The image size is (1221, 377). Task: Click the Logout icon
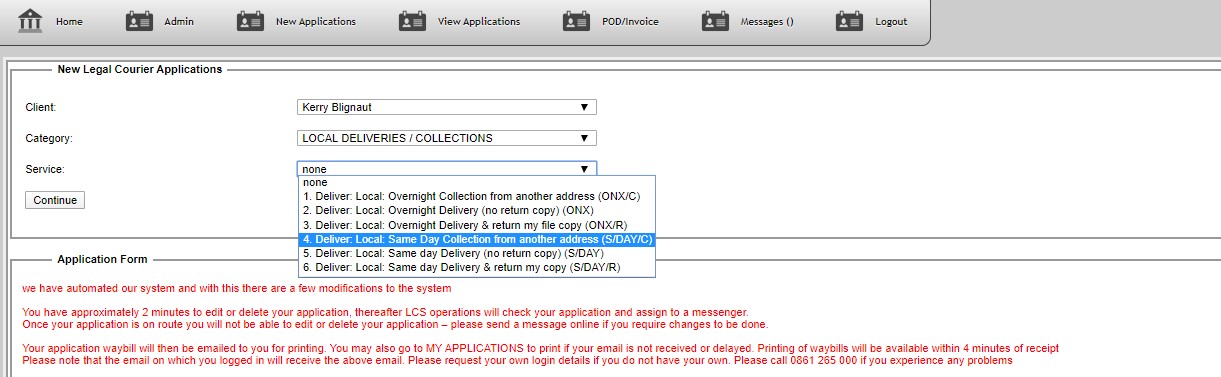849,21
